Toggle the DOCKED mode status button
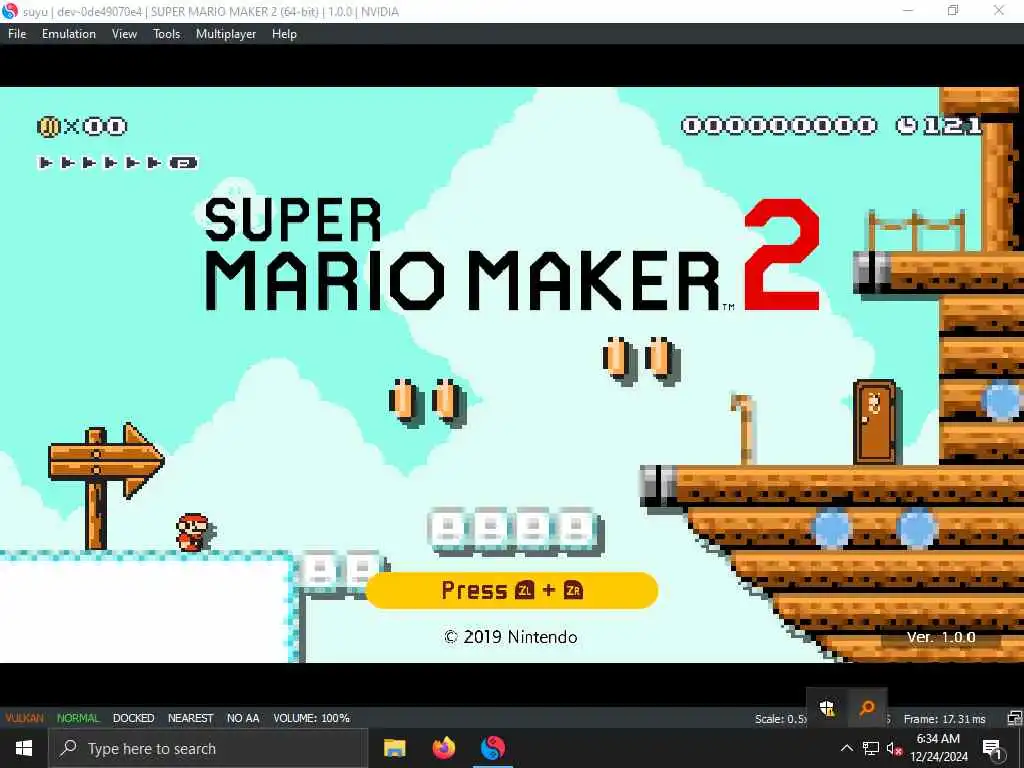1024x768 pixels. [133, 718]
